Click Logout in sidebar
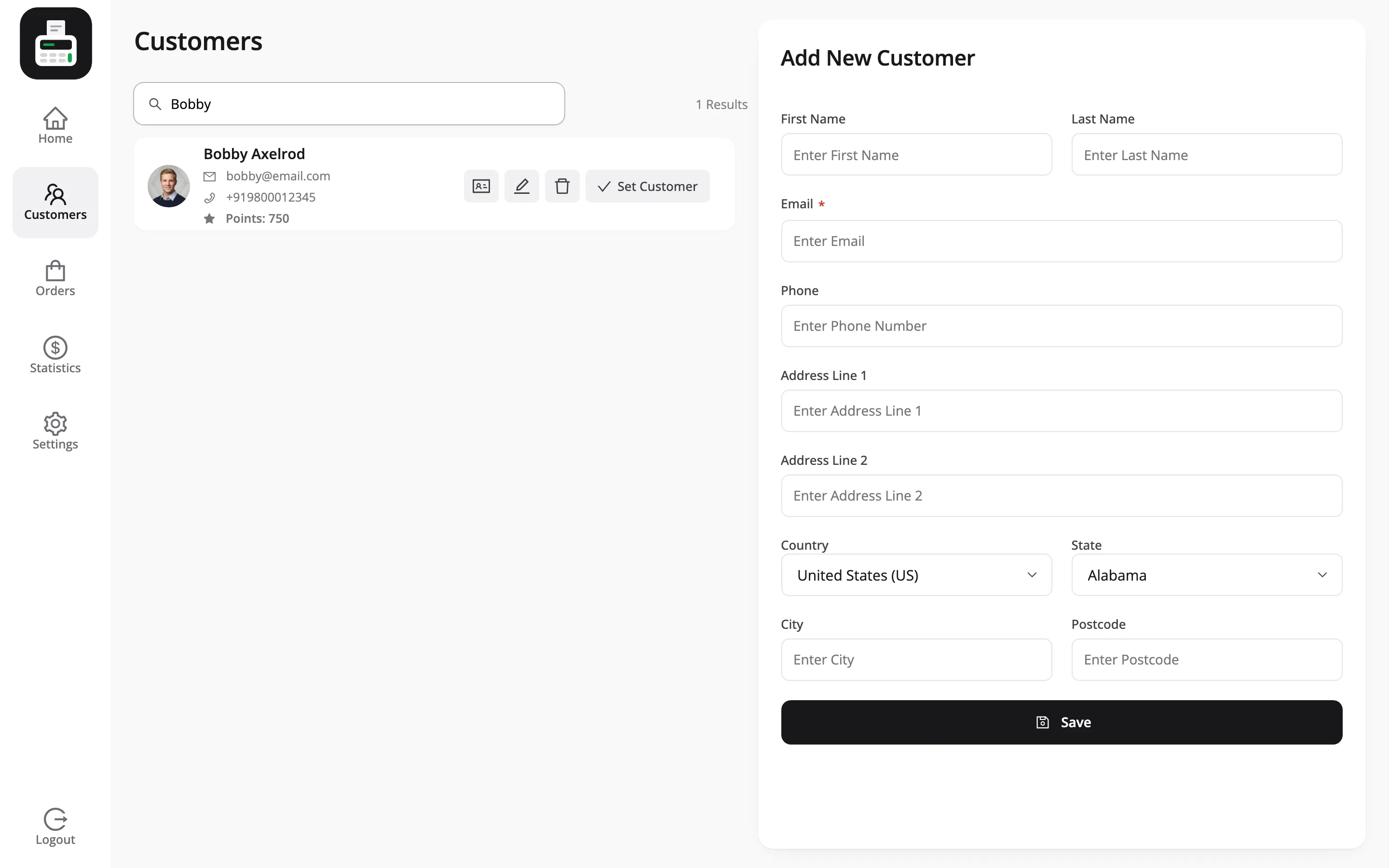The width and height of the screenshot is (1389, 868). [55, 827]
